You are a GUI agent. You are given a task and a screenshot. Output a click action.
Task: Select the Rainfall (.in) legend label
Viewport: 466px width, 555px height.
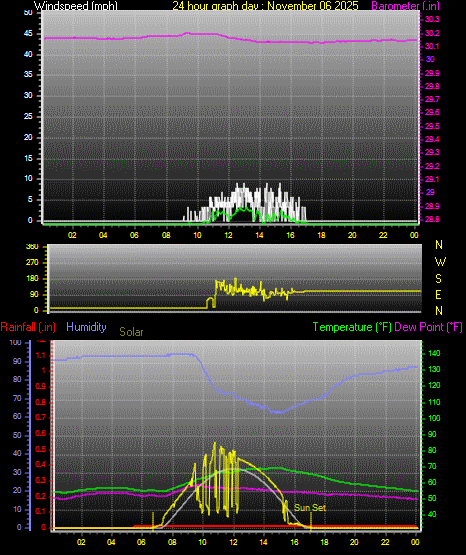point(28,327)
